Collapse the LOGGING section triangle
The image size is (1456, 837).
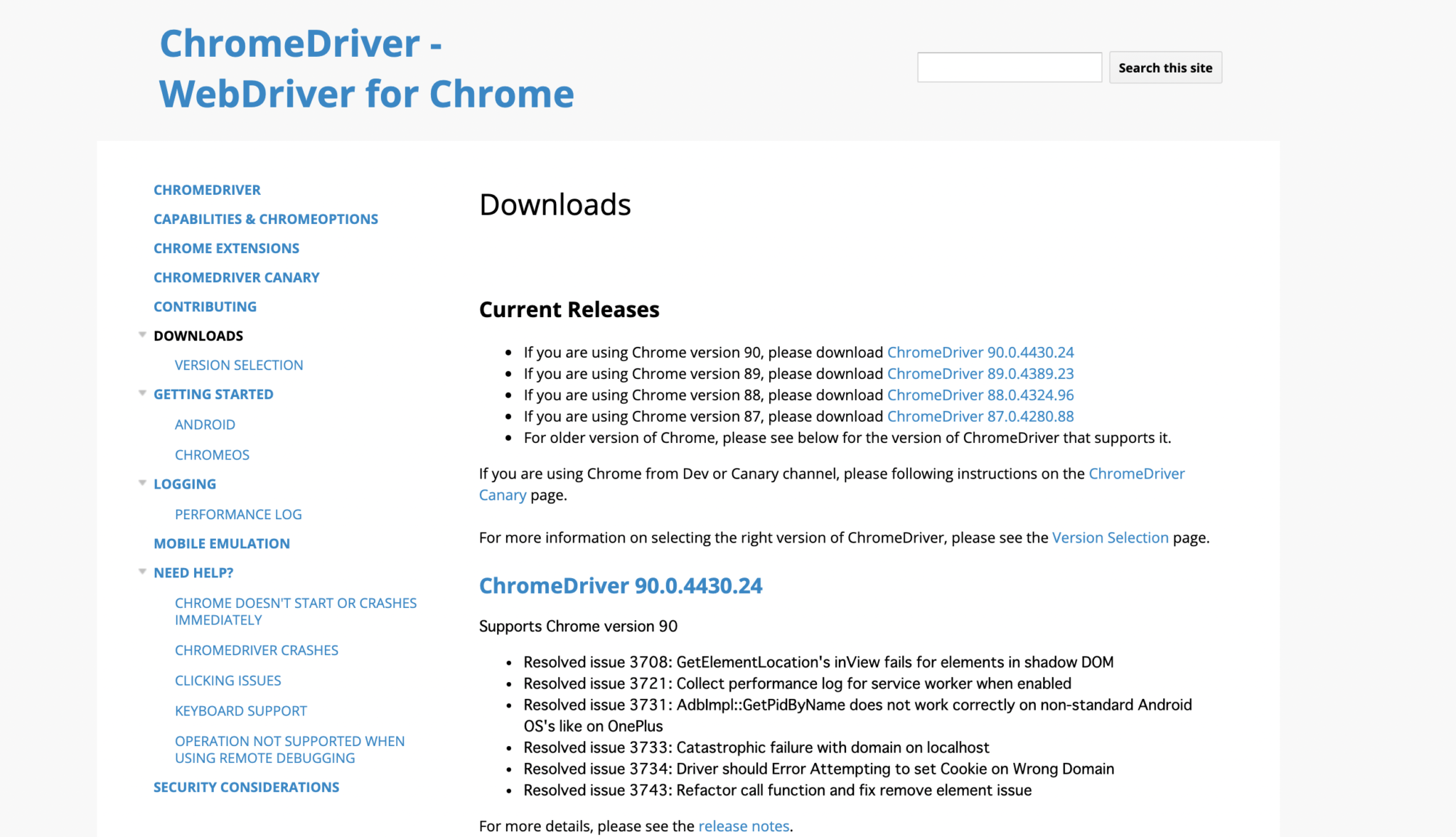click(x=143, y=483)
